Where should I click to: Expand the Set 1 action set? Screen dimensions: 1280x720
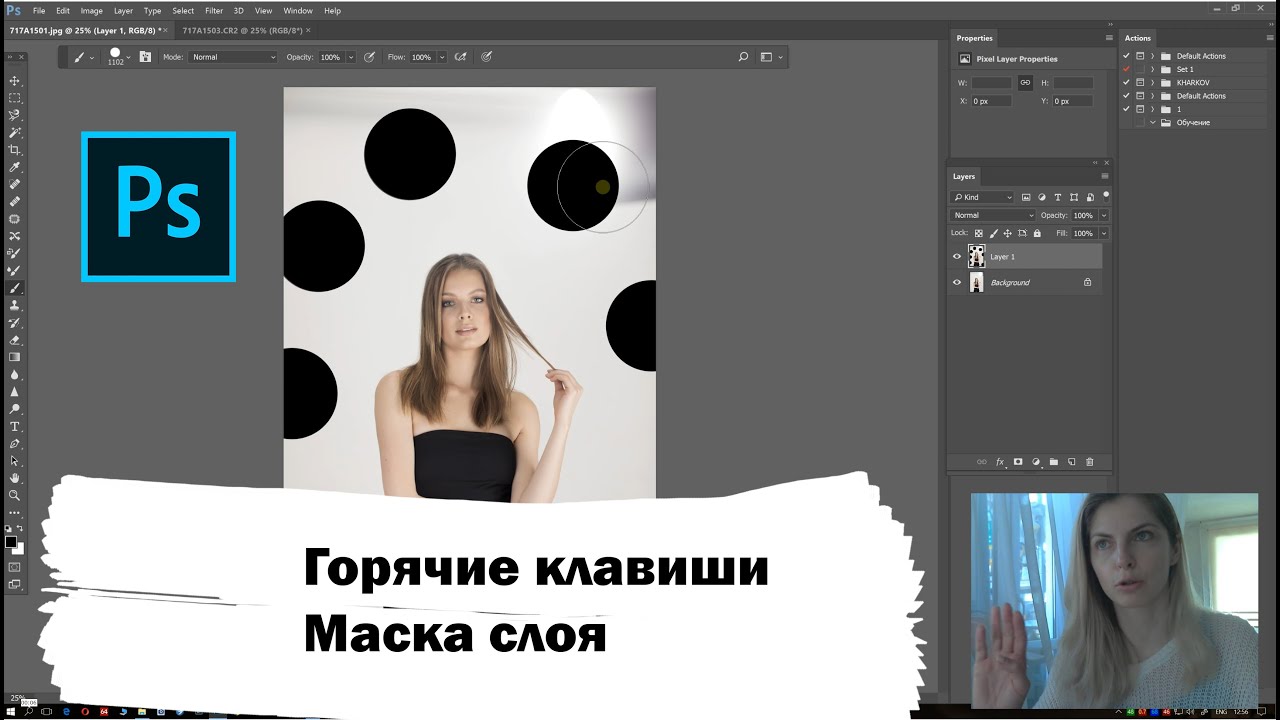(1153, 69)
